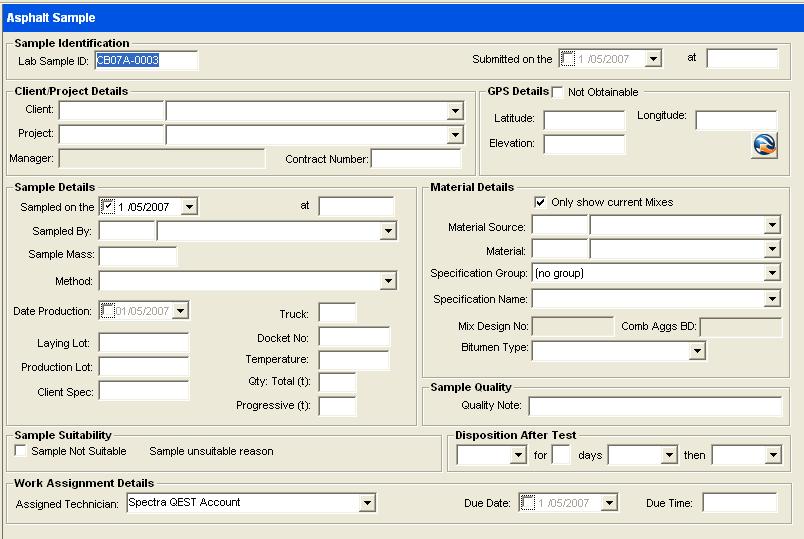Select the Docket No field
Image resolution: width=804 pixels, height=539 pixels.
353,337
